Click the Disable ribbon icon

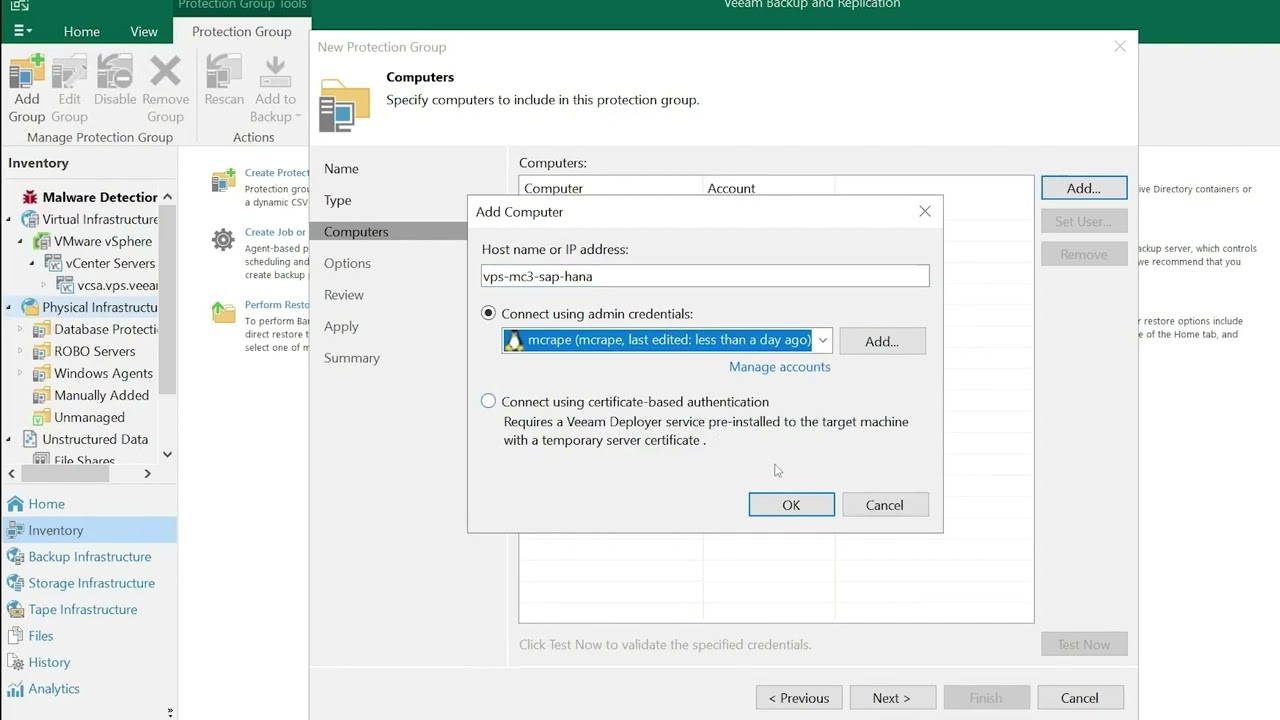point(115,73)
